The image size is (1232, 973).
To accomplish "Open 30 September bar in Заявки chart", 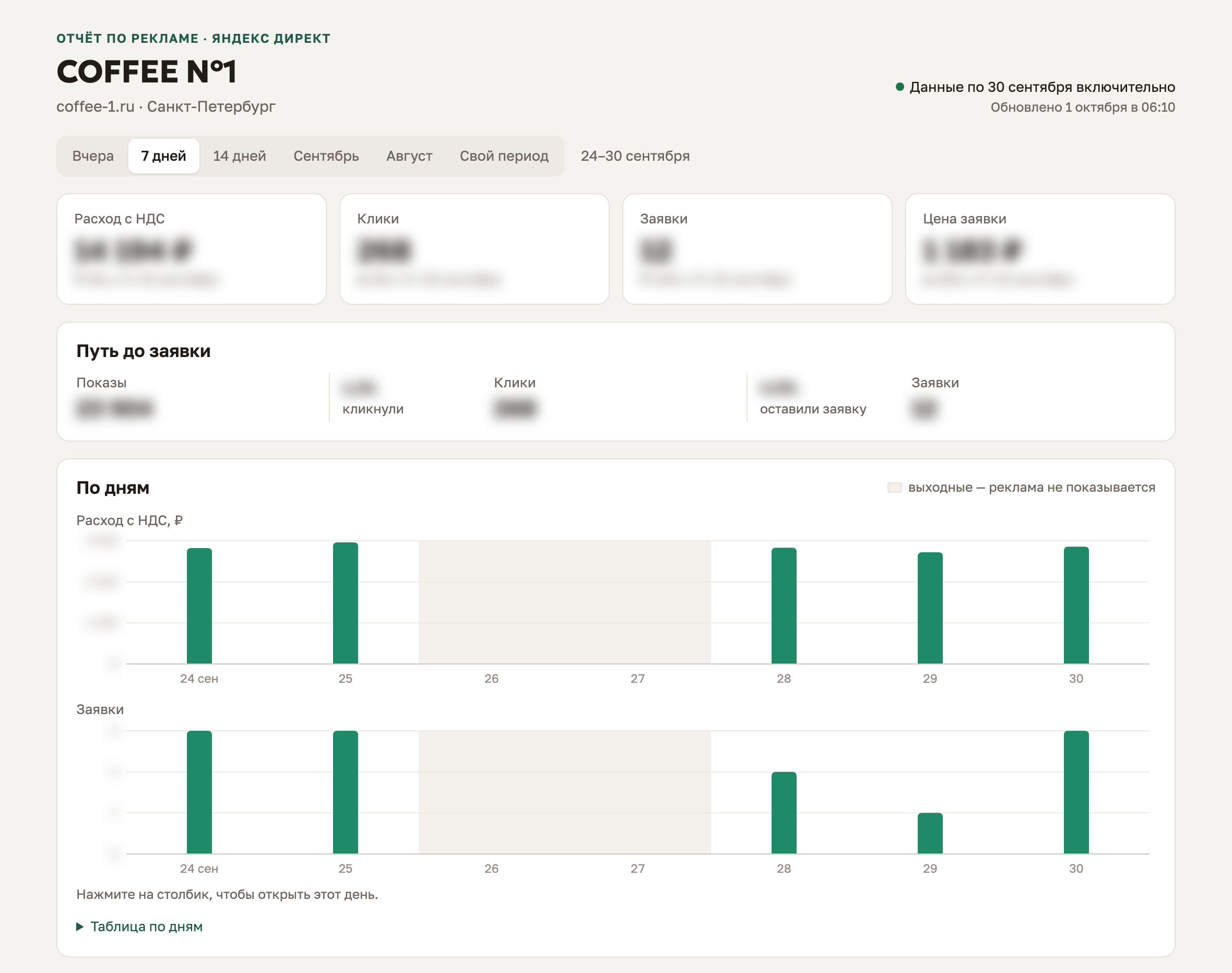I will click(x=1076, y=792).
